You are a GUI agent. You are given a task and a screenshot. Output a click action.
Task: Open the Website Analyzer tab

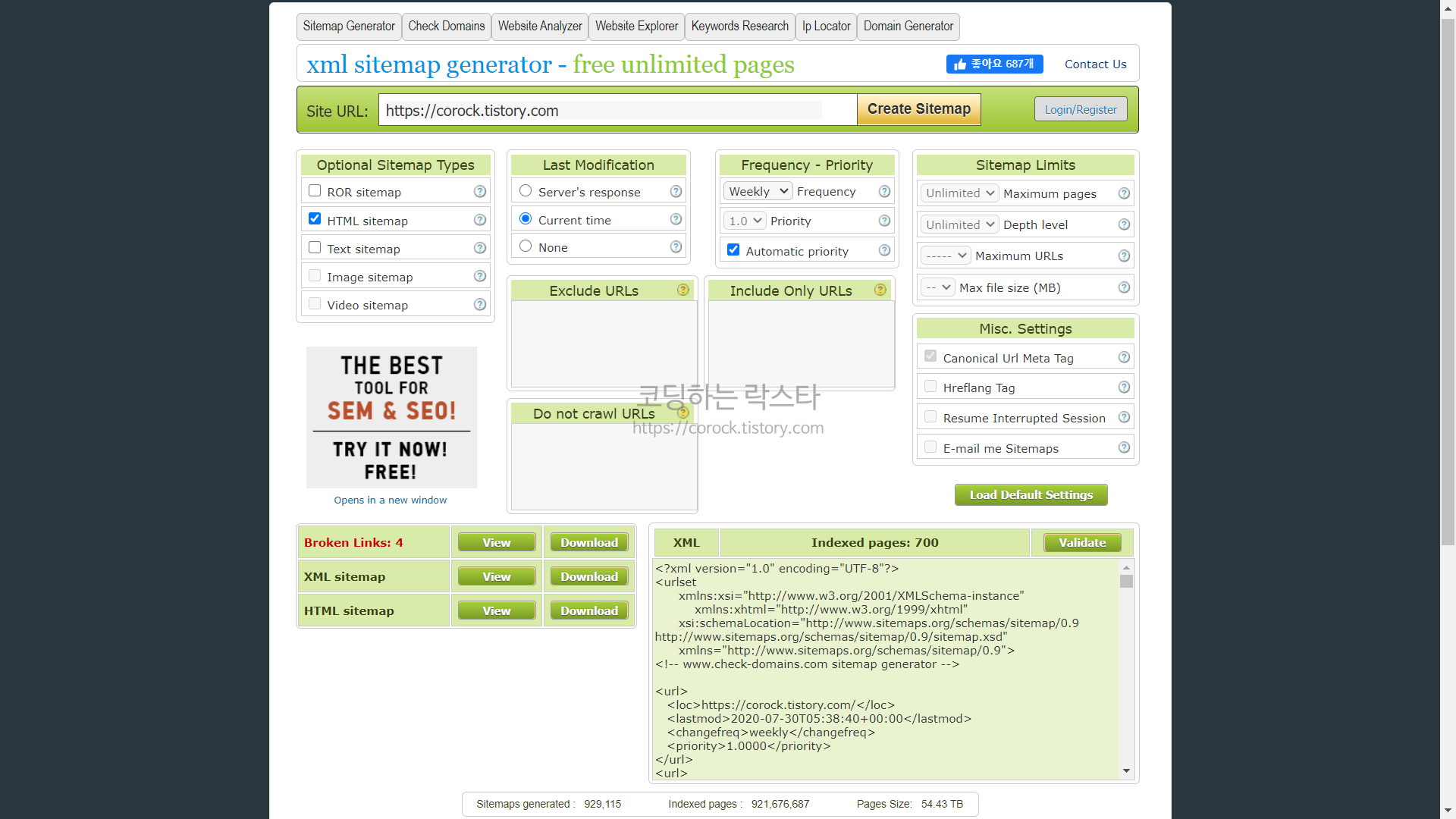[539, 27]
